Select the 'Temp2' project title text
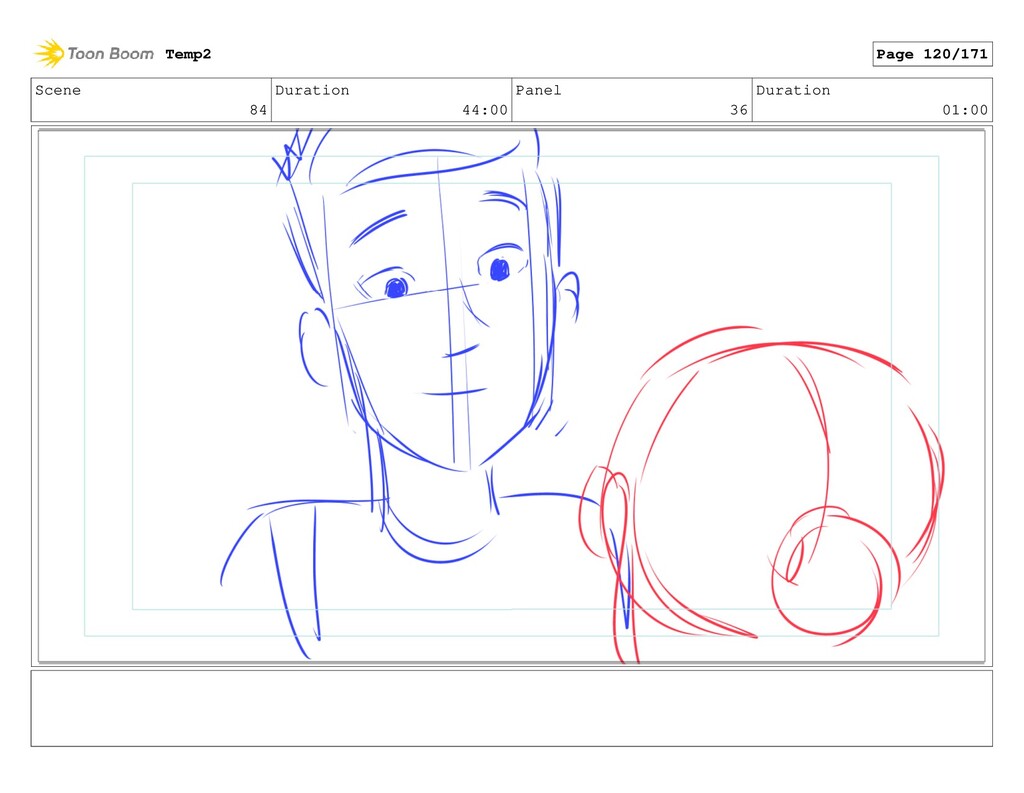 click(x=188, y=54)
